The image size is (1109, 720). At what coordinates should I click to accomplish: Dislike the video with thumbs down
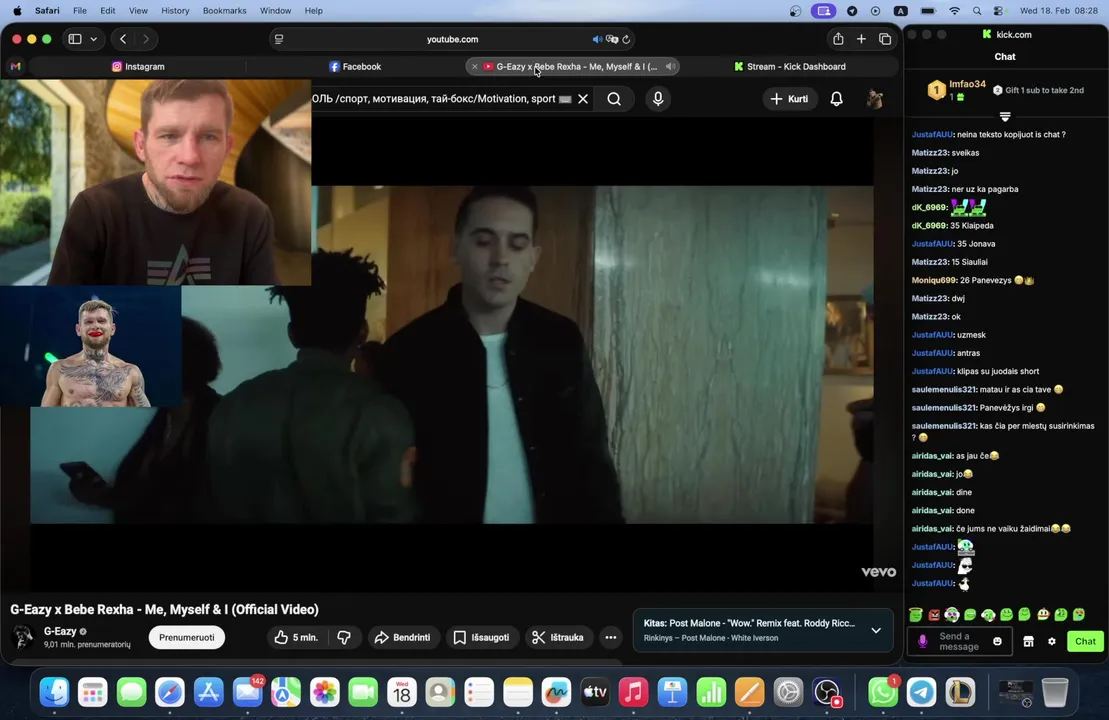coord(344,637)
